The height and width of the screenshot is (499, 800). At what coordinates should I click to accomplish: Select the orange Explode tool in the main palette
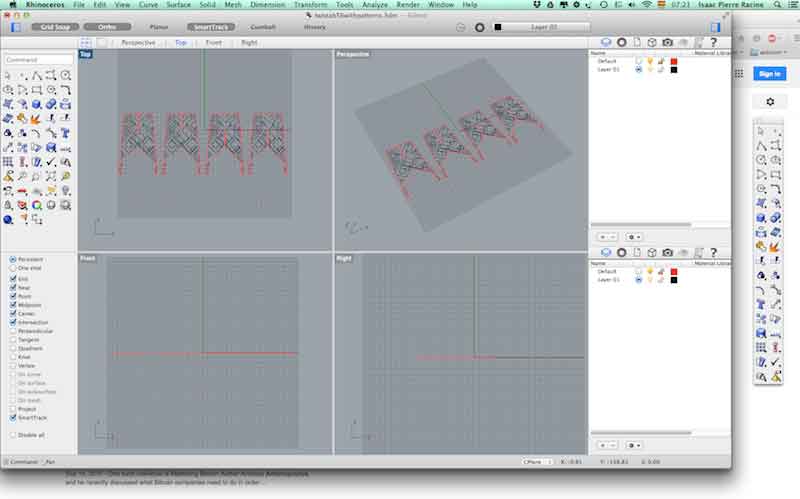[x=36, y=119]
